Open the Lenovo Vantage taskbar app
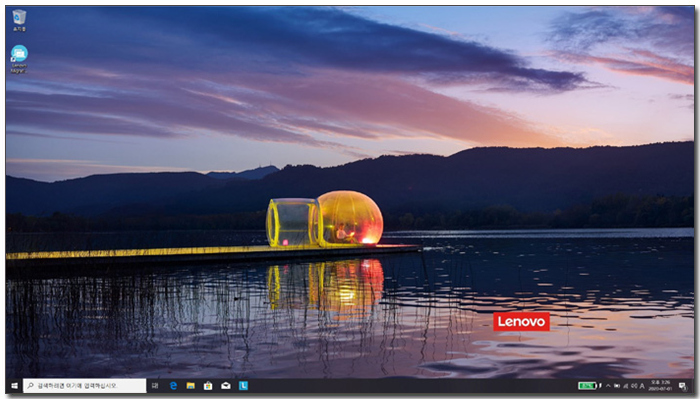The image size is (700, 399). [x=243, y=385]
